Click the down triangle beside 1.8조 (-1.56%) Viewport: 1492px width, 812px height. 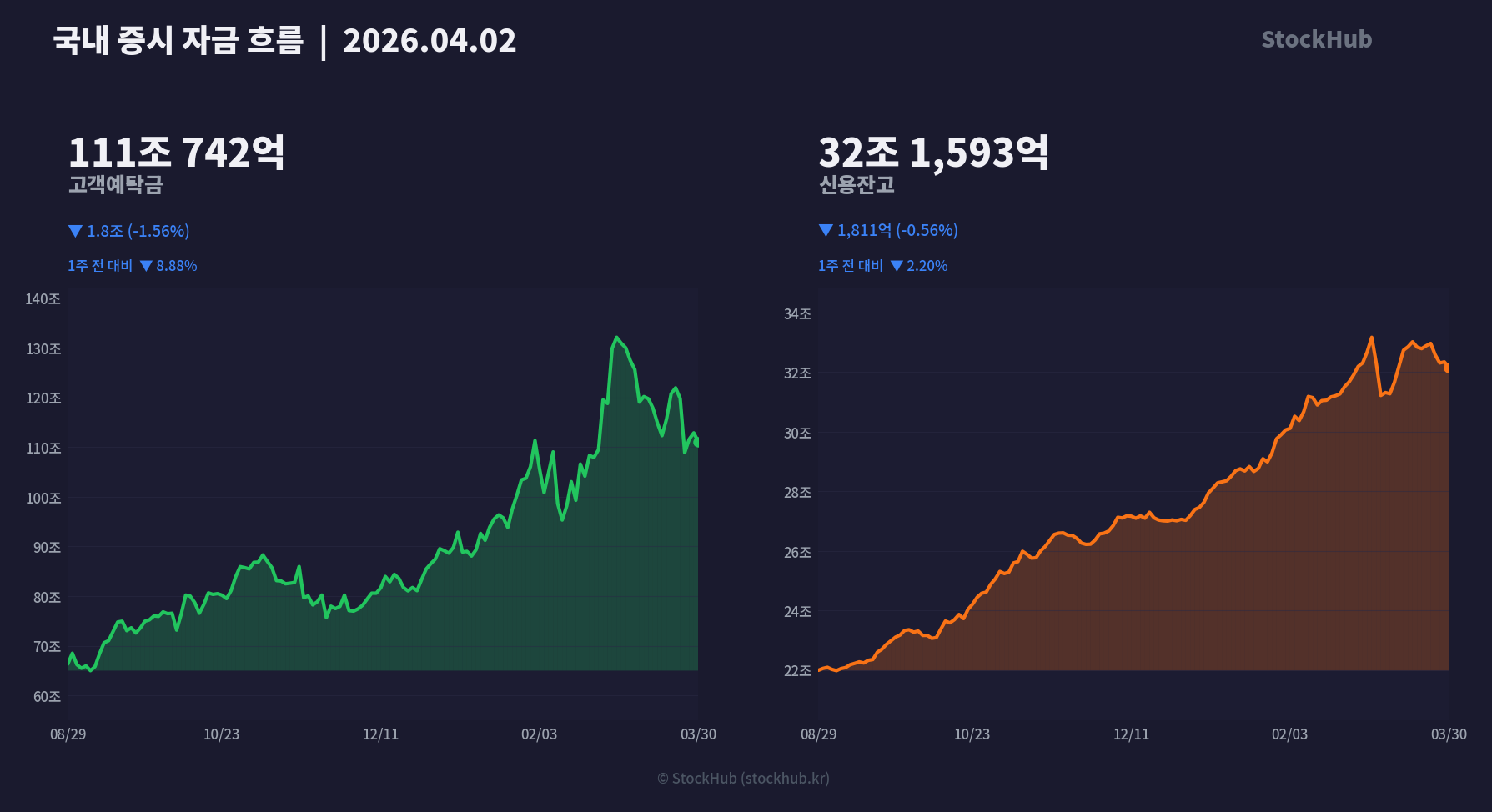pos(75,231)
